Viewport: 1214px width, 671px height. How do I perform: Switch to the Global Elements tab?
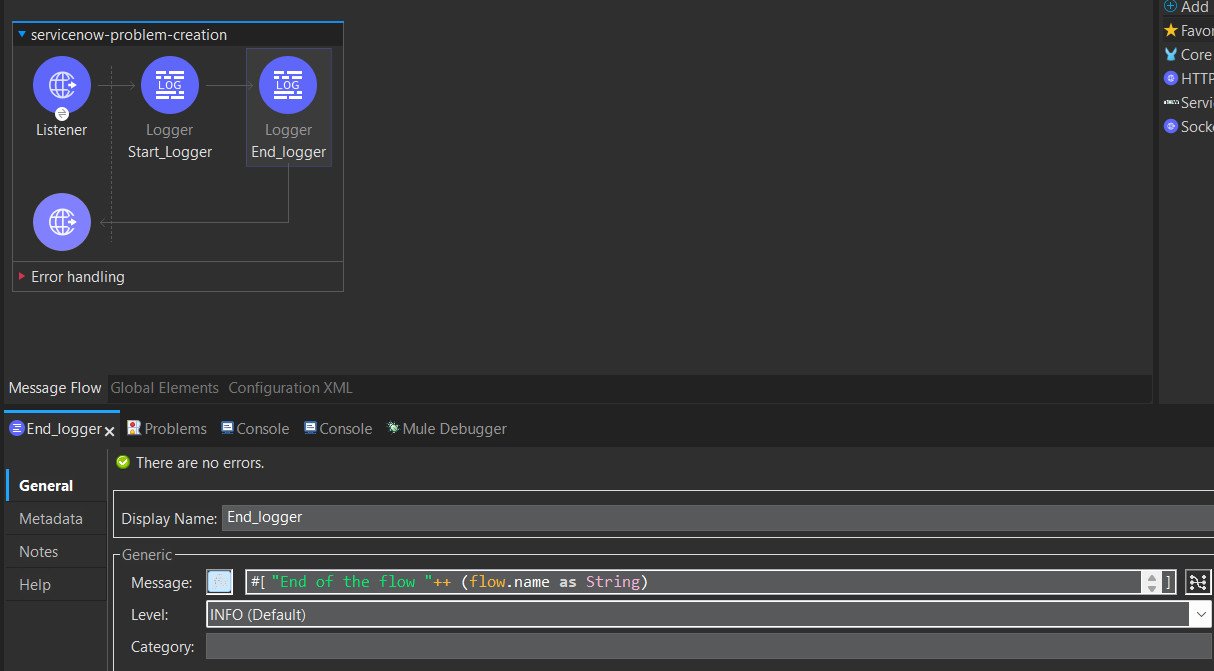click(x=164, y=388)
